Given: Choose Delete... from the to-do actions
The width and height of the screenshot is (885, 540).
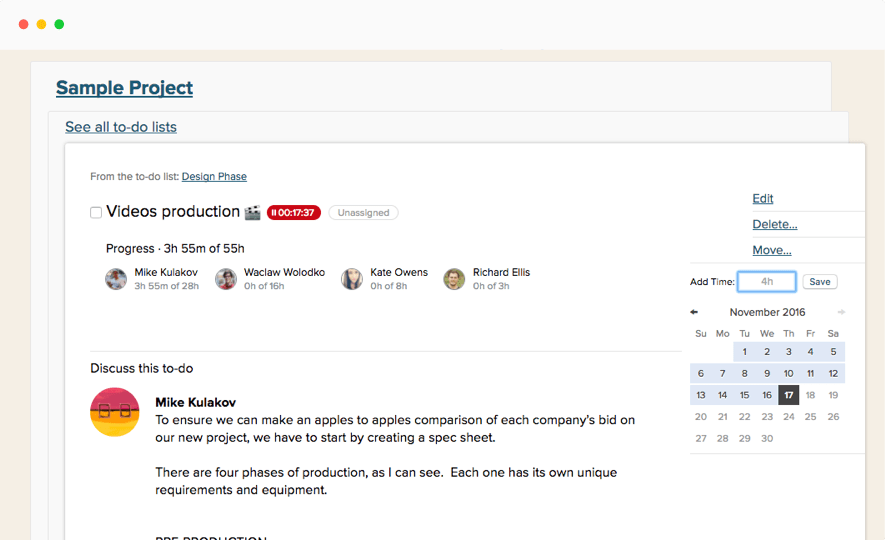Looking at the screenshot, I should click(775, 224).
